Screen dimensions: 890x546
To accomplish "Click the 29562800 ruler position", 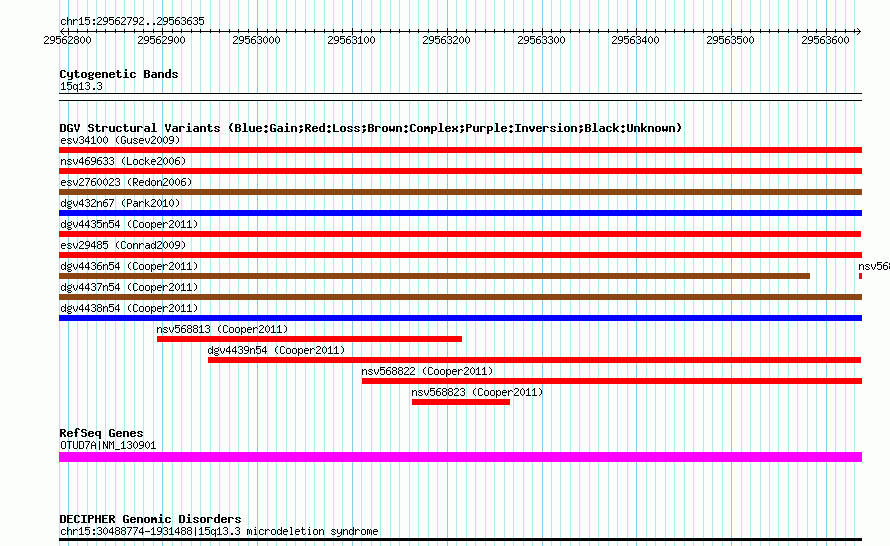I will 67,40.
